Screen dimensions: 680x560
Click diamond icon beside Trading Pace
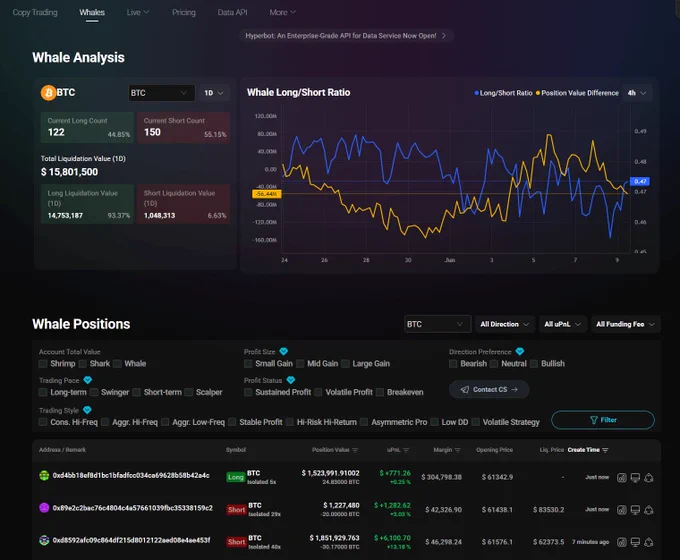tap(88, 380)
